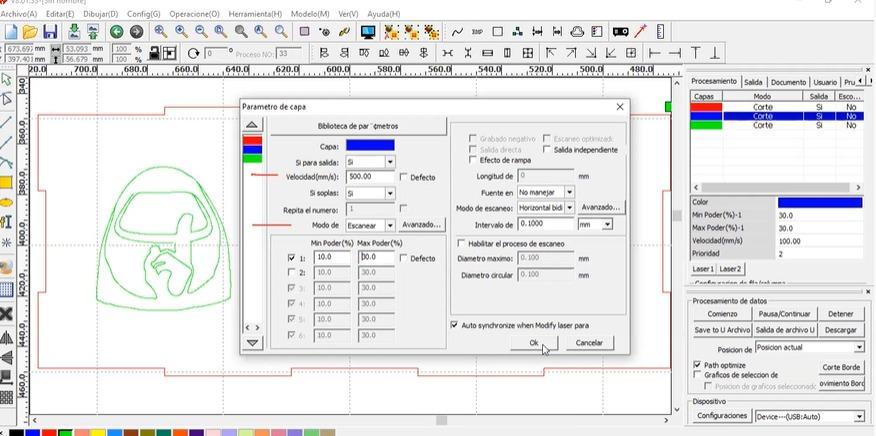Enable Efecto de rampa checkbox

click(473, 160)
